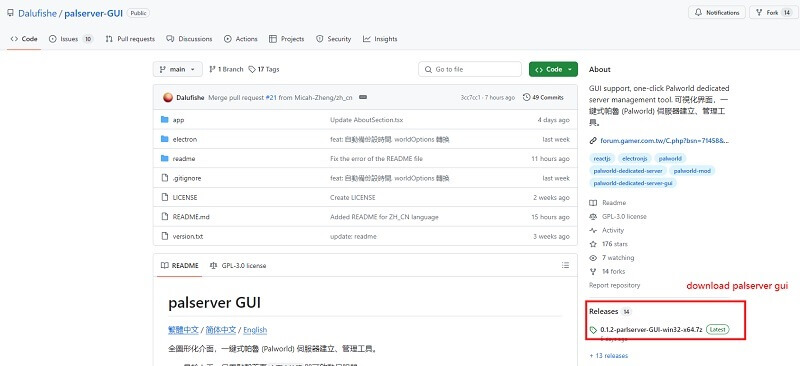
Task: Open the electron folder
Action: click(185, 139)
